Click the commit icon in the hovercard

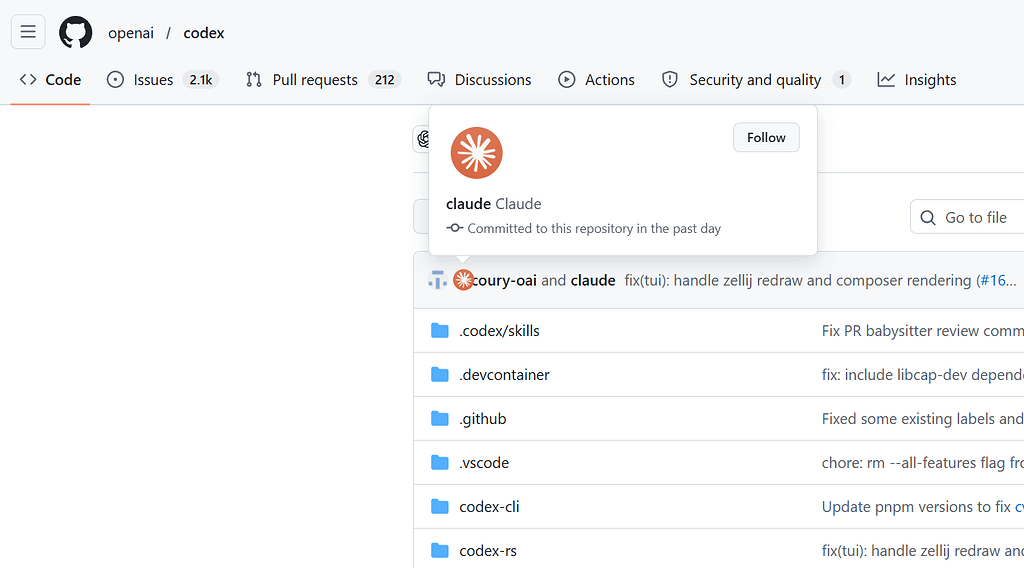[x=455, y=228]
